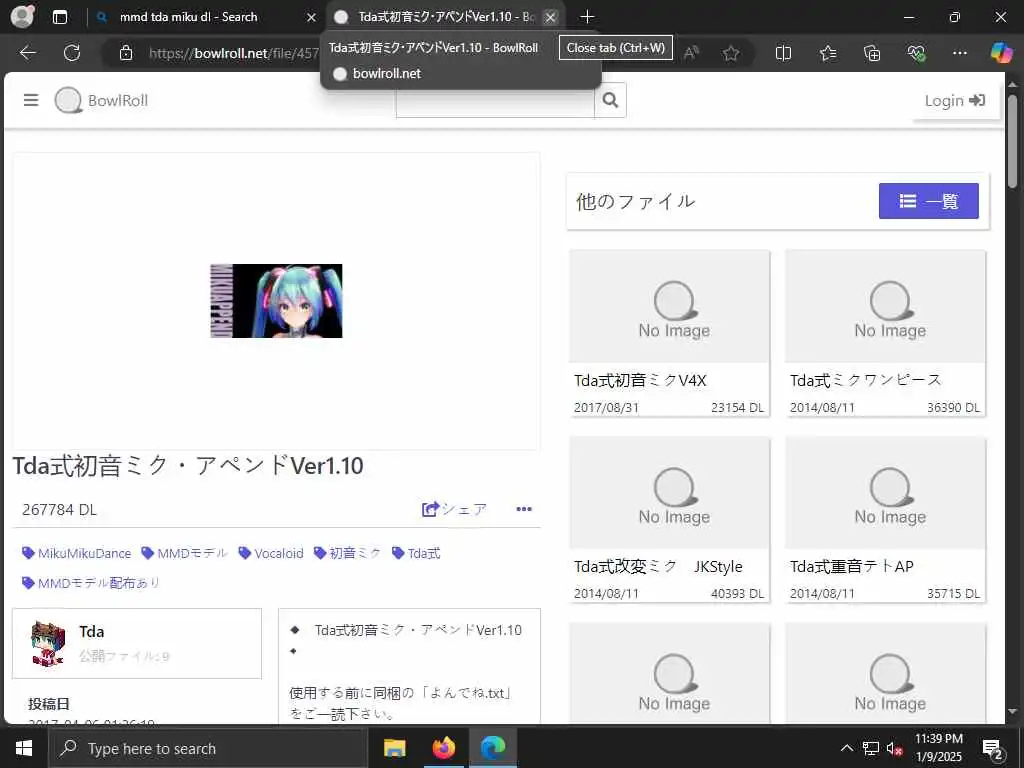This screenshot has height=768, width=1024.
Task: Open Browser essentials heart icon
Action: click(916, 53)
